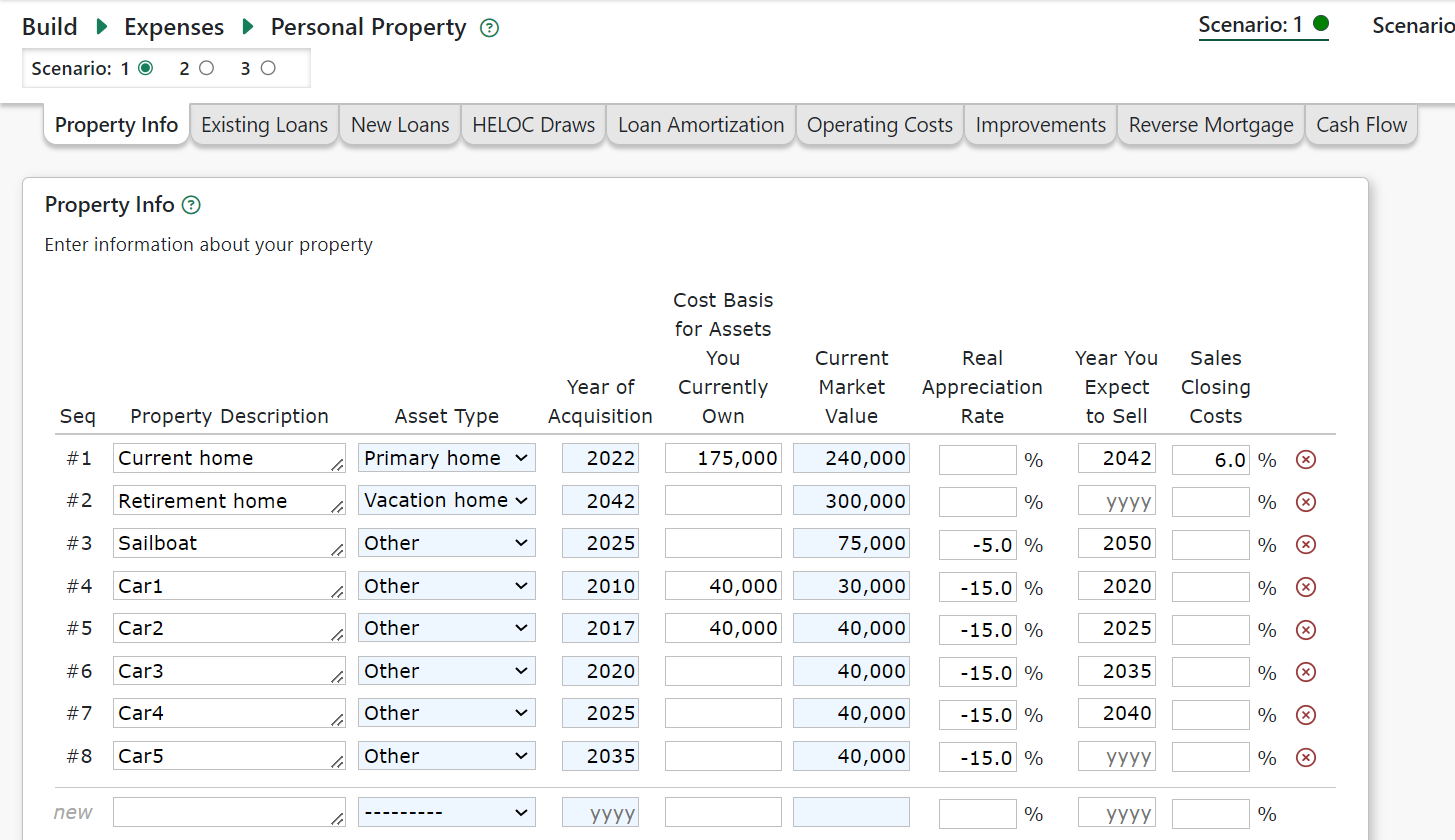Click the Build breadcrumb arrow icon
The height and width of the screenshot is (840, 1455).
[x=101, y=27]
